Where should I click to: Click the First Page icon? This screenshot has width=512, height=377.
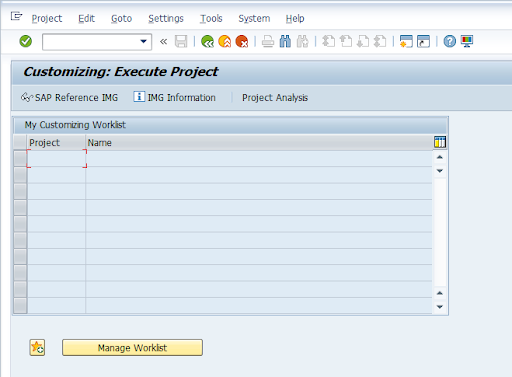tap(329, 42)
